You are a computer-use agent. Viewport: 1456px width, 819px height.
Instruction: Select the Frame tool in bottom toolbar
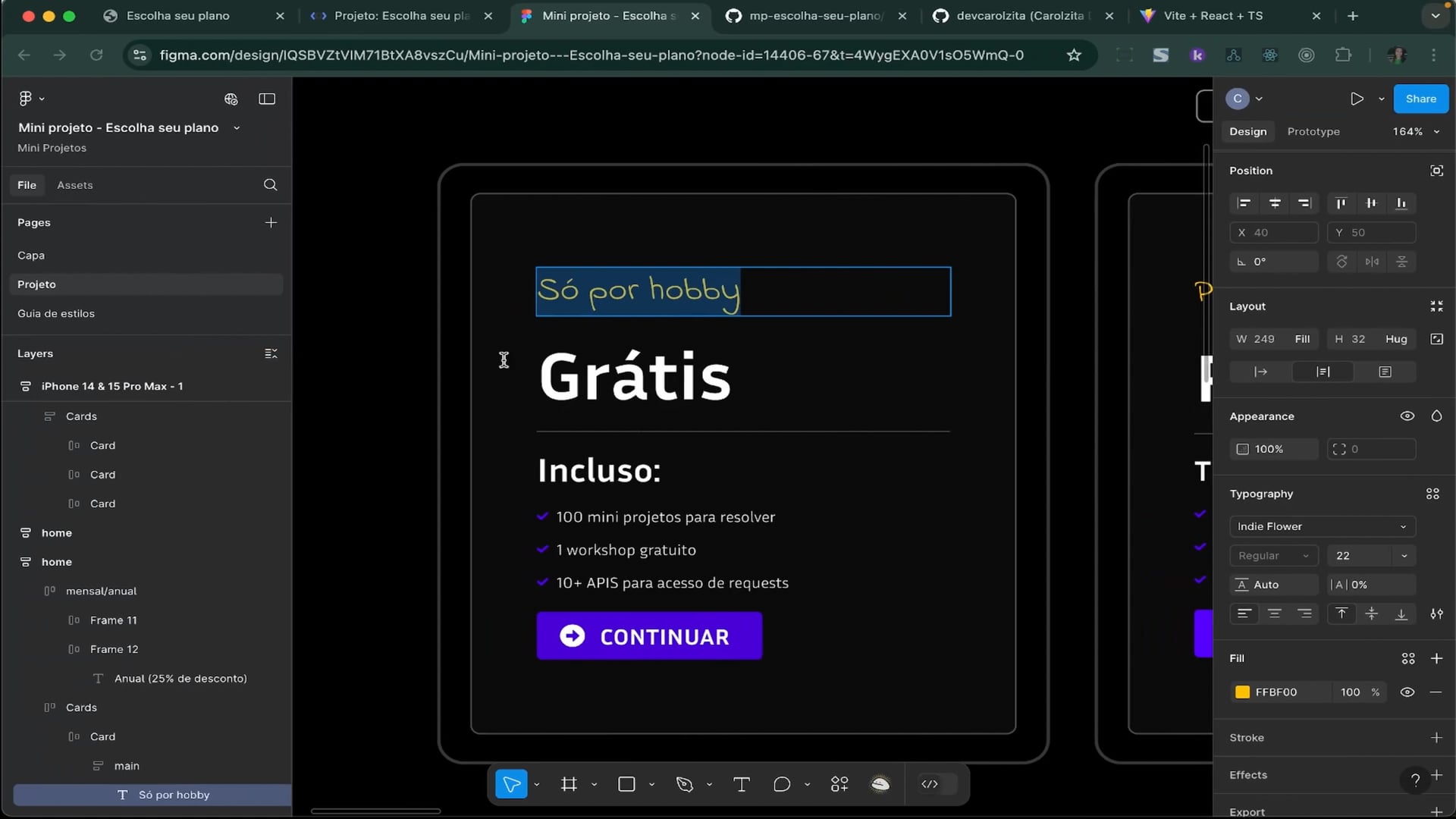[x=569, y=784]
